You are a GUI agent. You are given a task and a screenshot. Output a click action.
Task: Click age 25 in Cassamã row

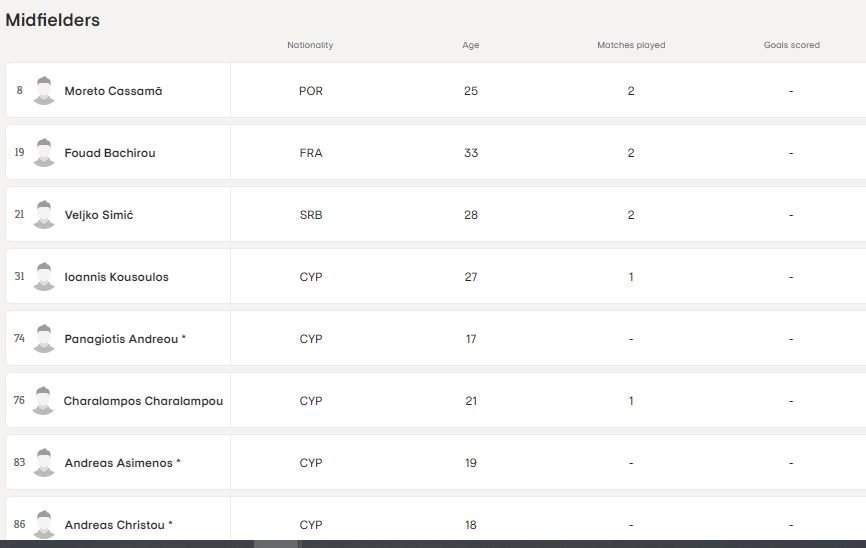click(471, 91)
